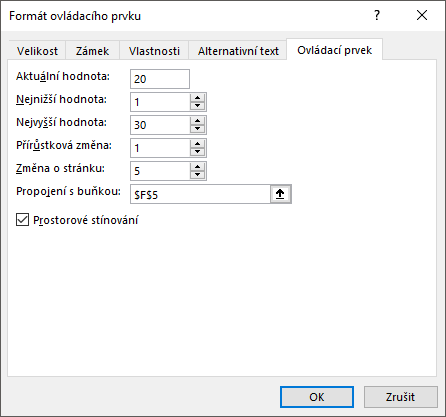Go to the Alternativní text tab

click(238, 51)
